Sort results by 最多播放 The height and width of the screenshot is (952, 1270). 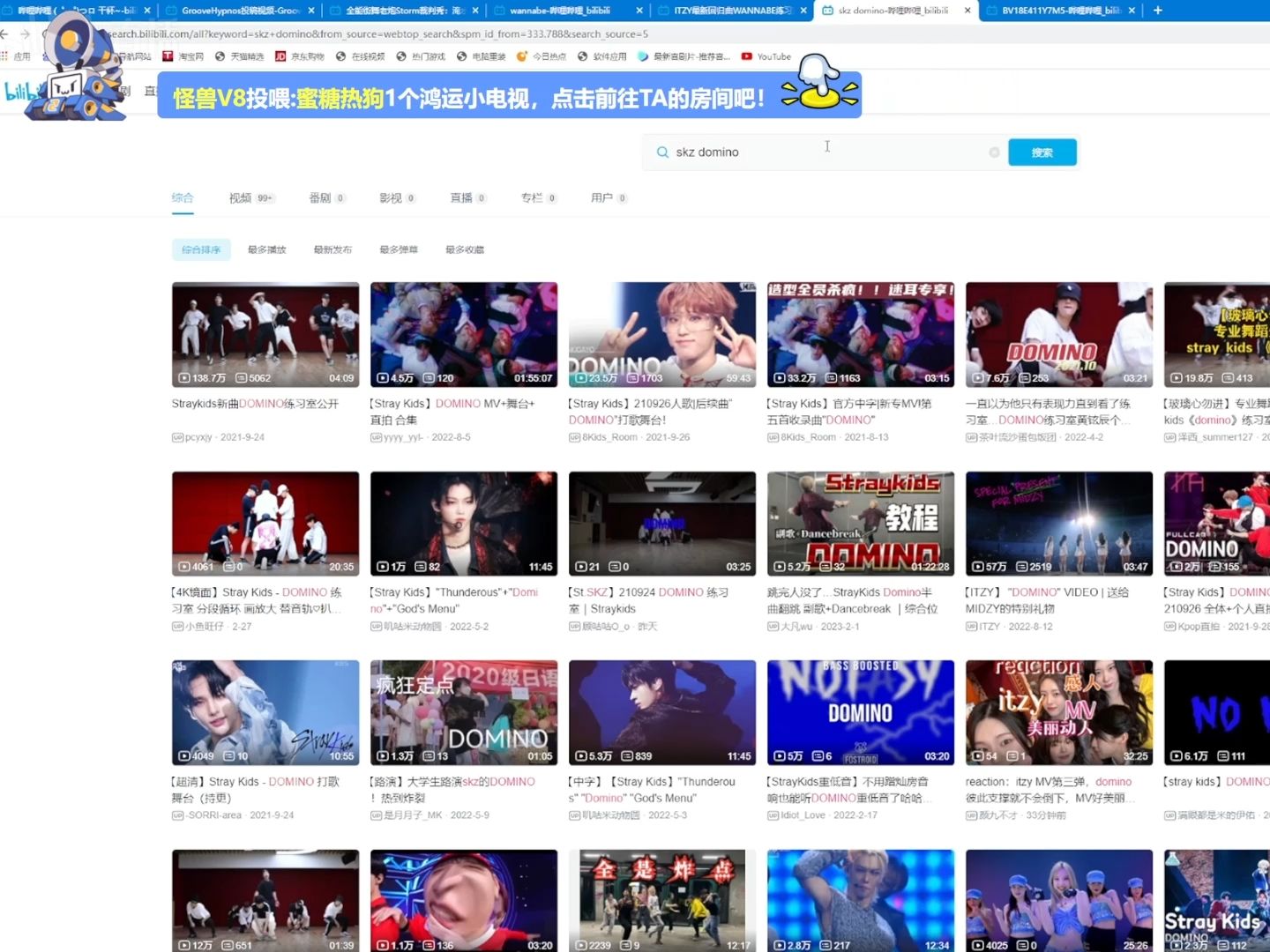(x=266, y=249)
